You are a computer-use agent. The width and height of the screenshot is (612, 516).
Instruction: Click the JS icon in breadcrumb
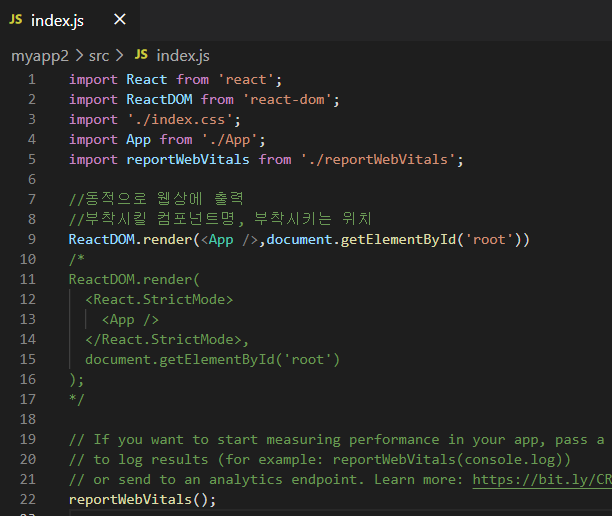tap(141, 55)
